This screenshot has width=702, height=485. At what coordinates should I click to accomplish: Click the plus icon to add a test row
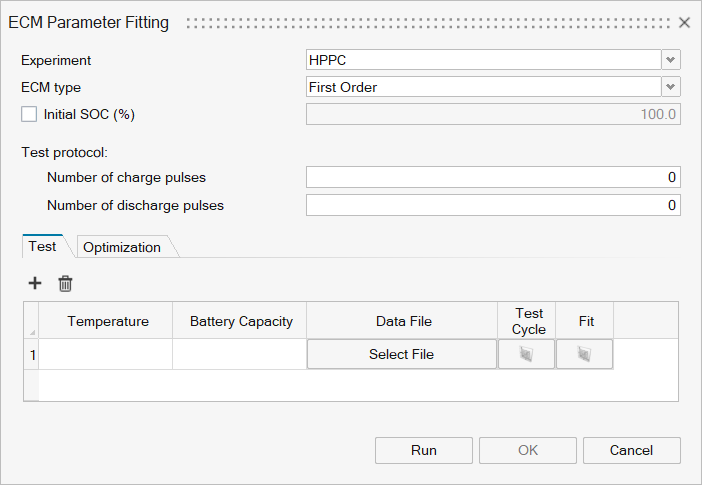click(x=35, y=283)
